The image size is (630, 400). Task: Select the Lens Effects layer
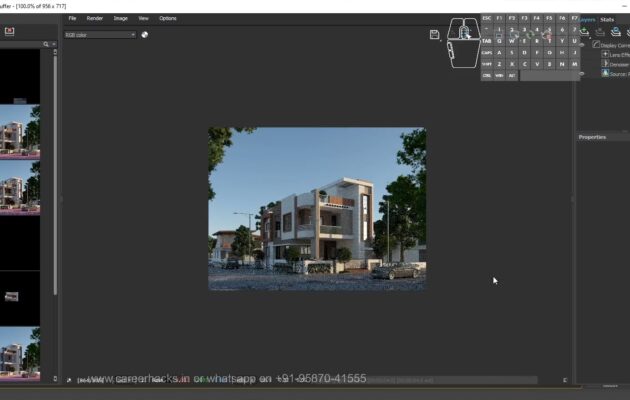(618, 54)
